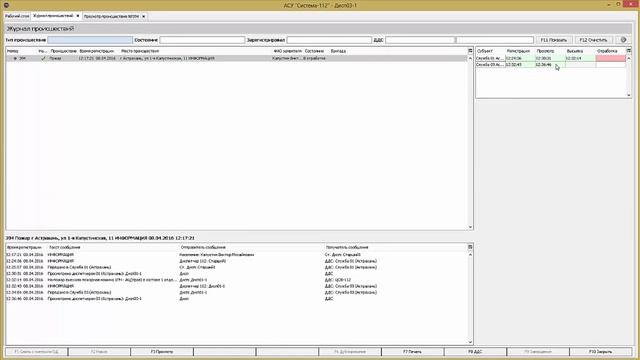The height and width of the screenshot is (360, 640).
Task: Close the Просмотр происшествия tab
Action: (x=144, y=16)
